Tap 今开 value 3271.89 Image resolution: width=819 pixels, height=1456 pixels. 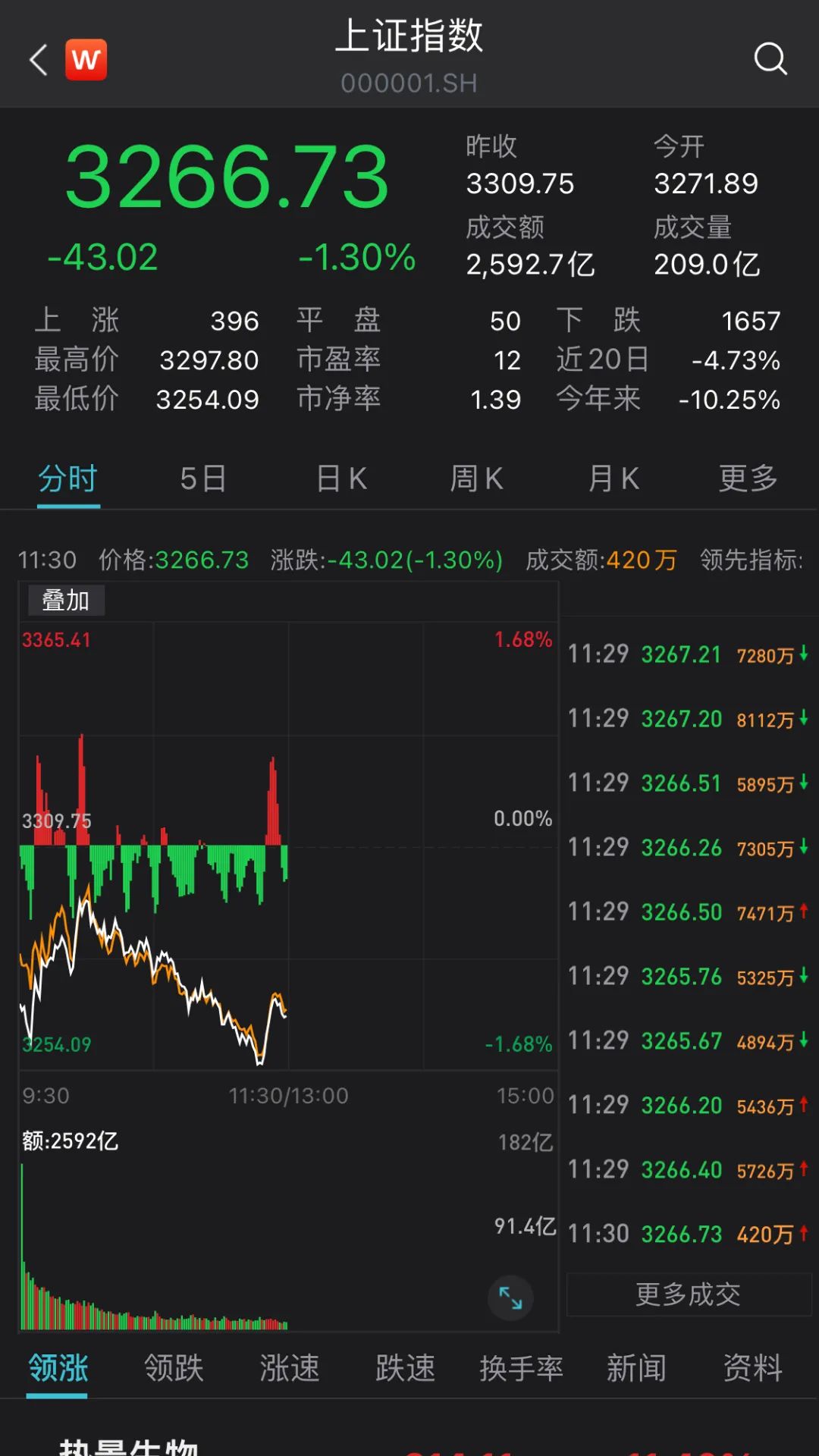click(706, 184)
